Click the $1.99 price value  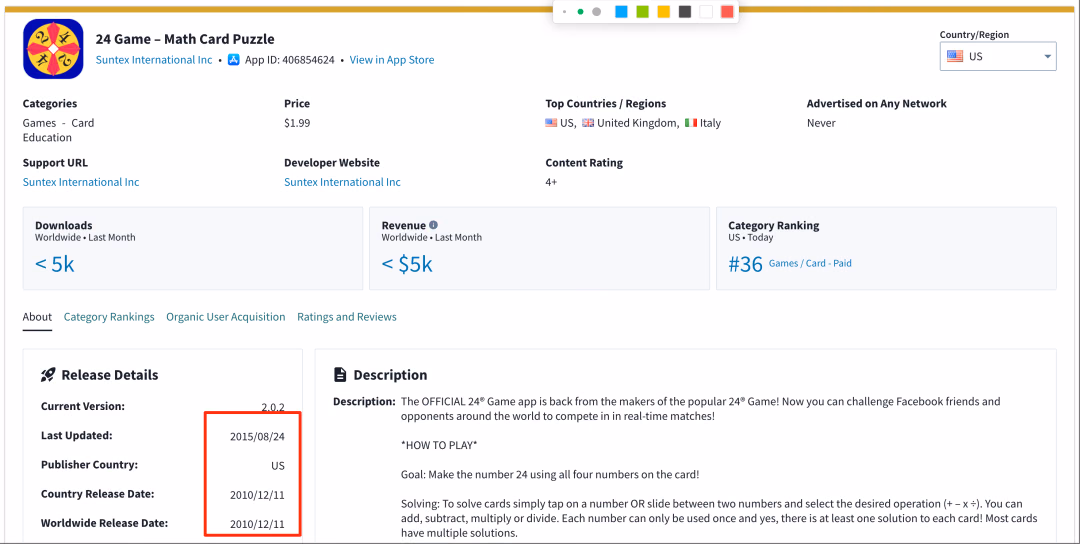297,123
